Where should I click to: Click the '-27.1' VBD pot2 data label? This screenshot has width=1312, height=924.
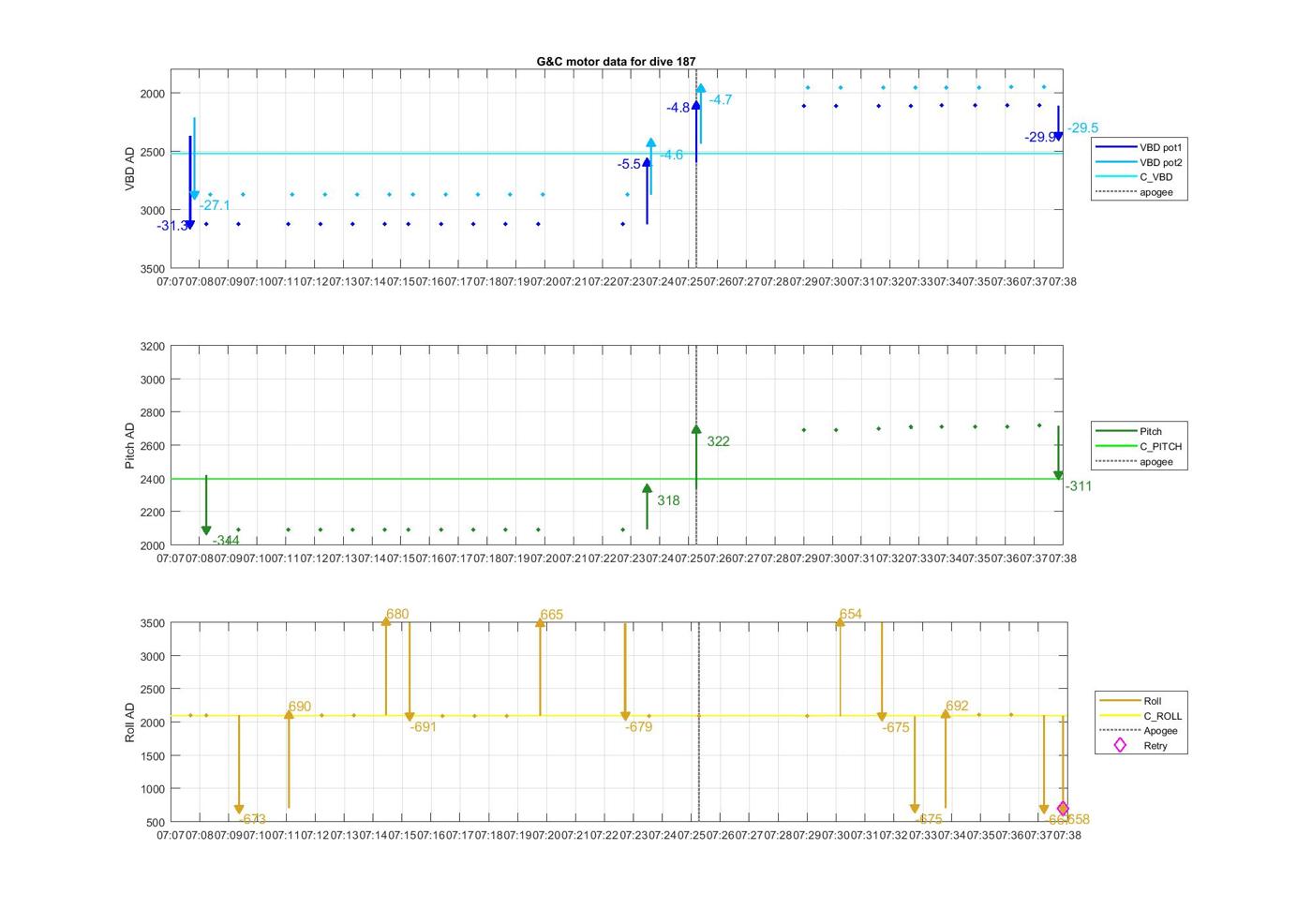click(215, 205)
